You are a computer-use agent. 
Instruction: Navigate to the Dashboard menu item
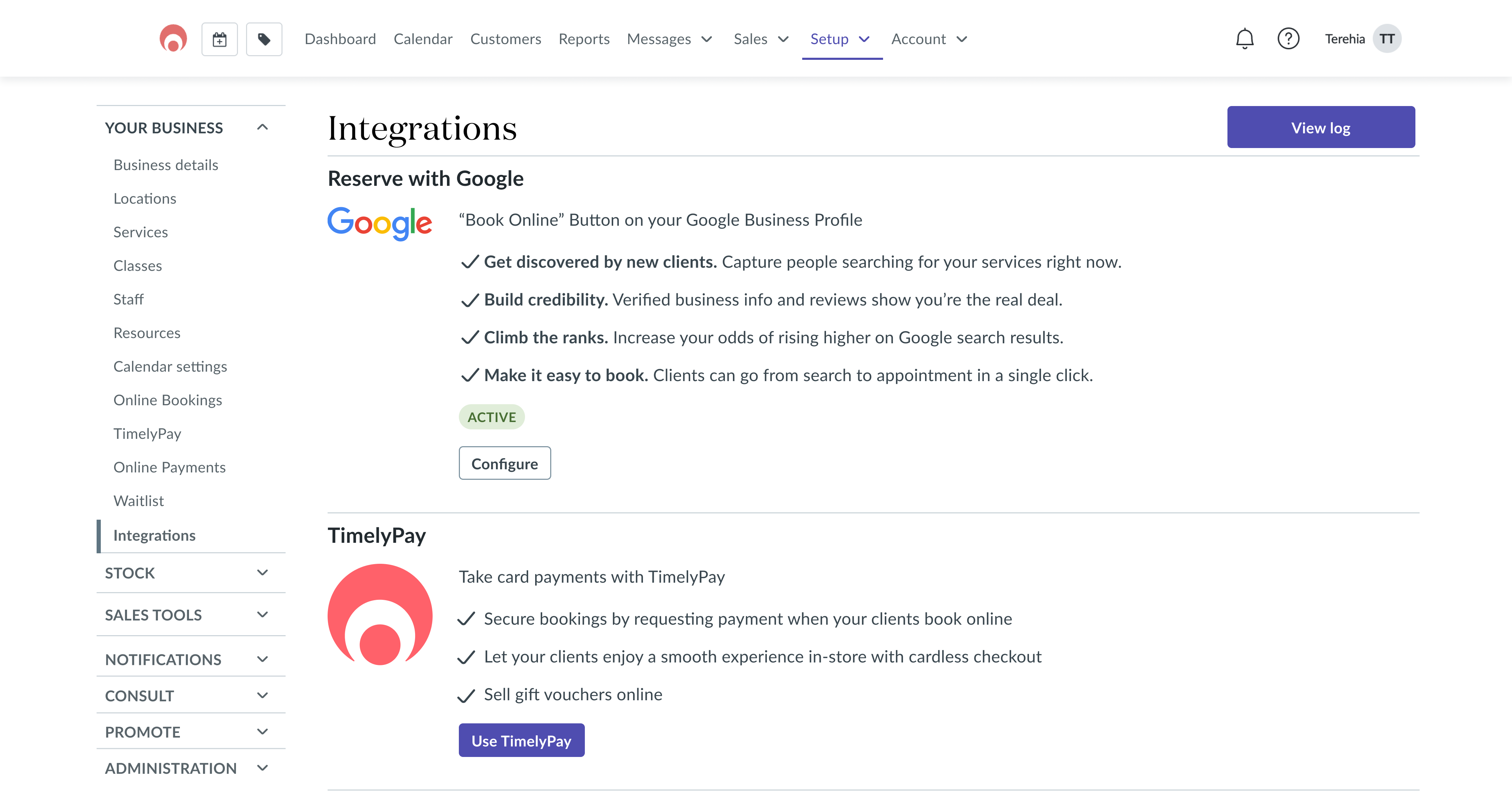341,39
